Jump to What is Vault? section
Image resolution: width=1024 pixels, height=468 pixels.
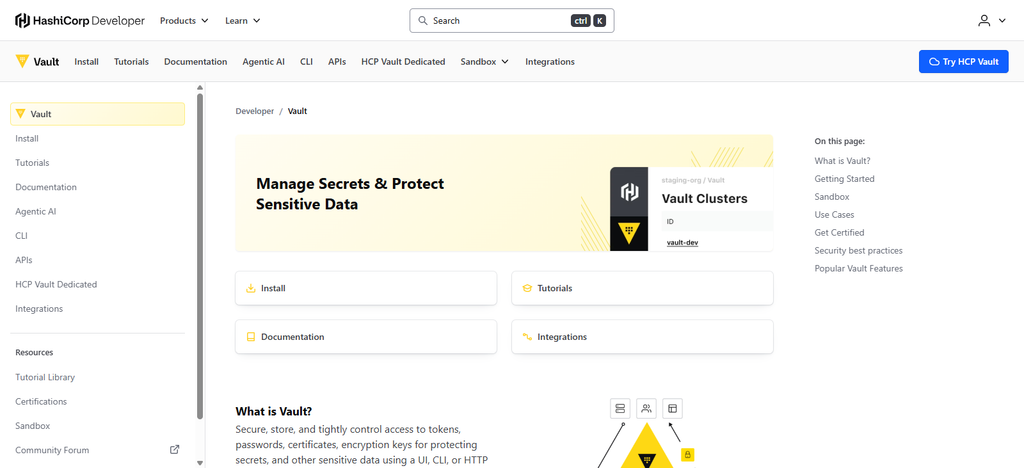point(842,161)
